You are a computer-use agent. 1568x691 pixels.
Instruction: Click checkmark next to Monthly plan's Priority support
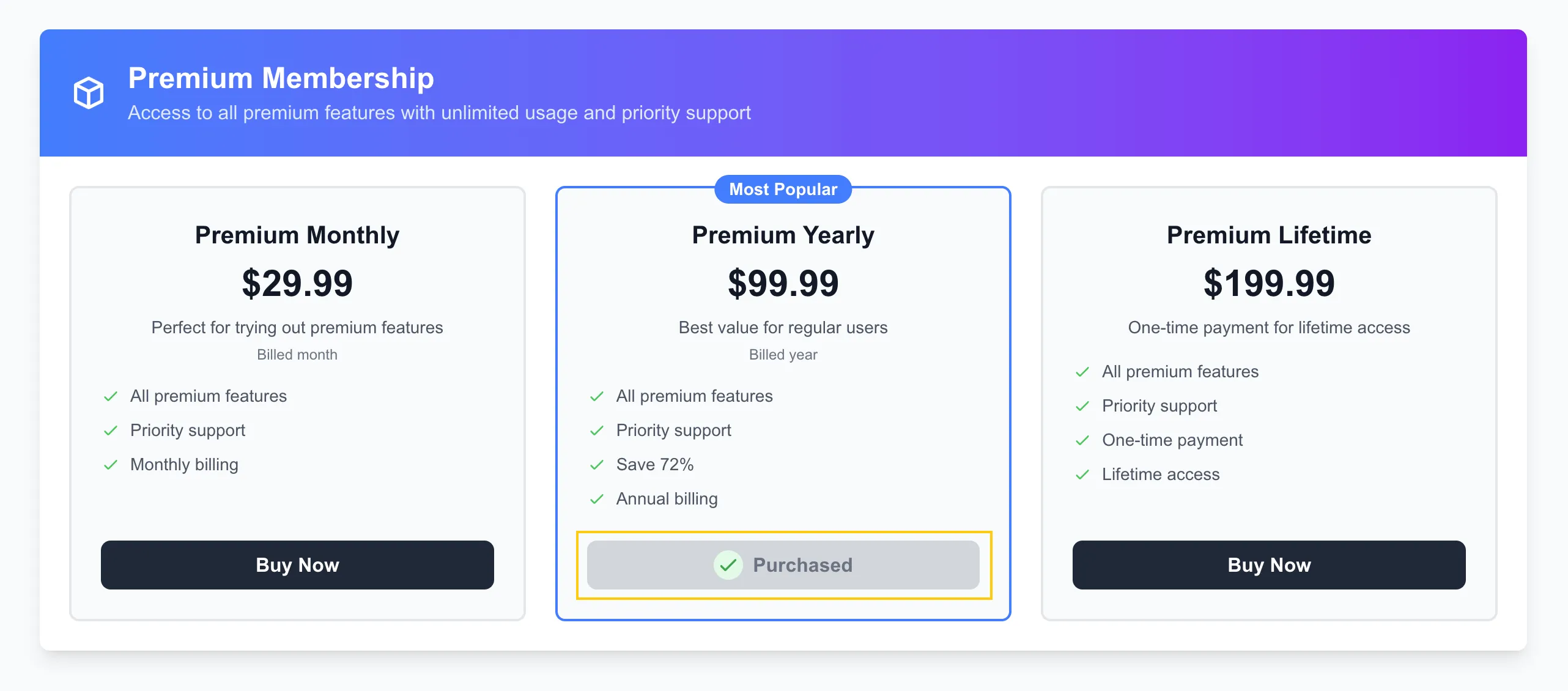[x=111, y=430]
